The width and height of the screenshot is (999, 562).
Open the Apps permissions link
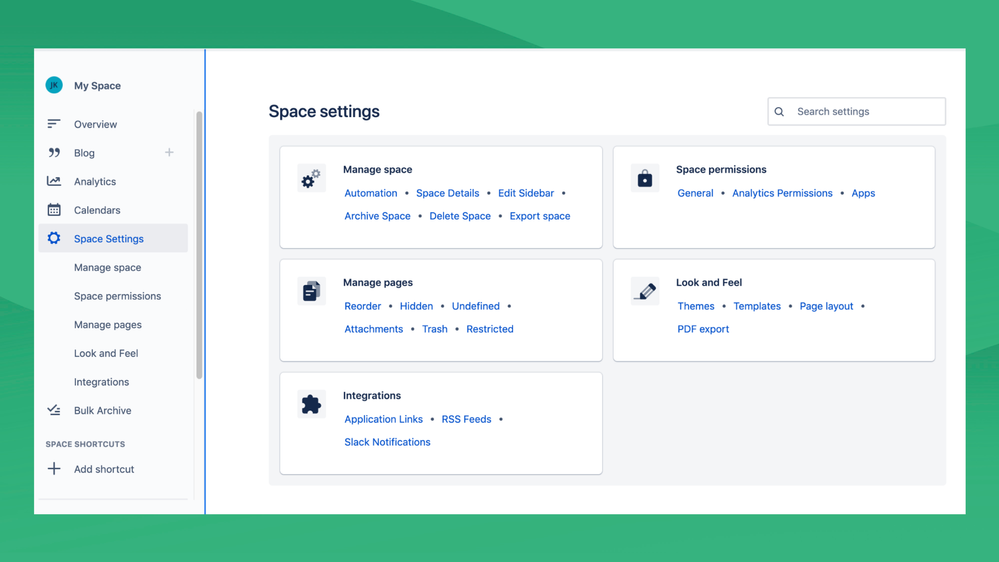click(863, 193)
